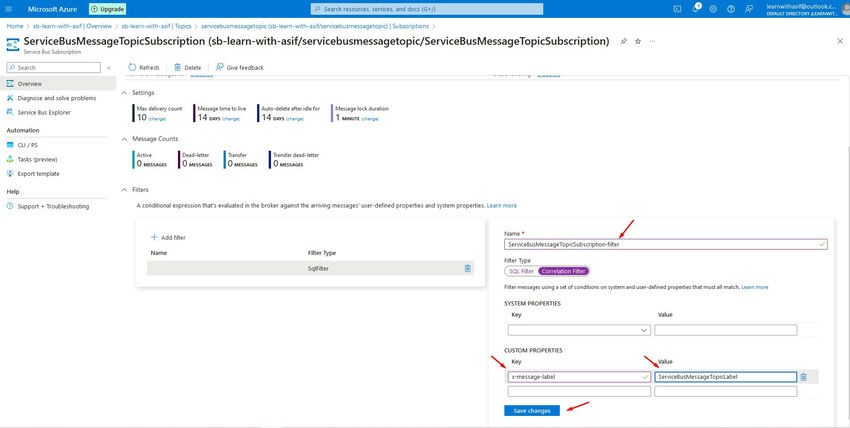Open Give feedback
Image resolution: width=850 pixels, height=428 pixels.
pyautogui.click(x=239, y=67)
